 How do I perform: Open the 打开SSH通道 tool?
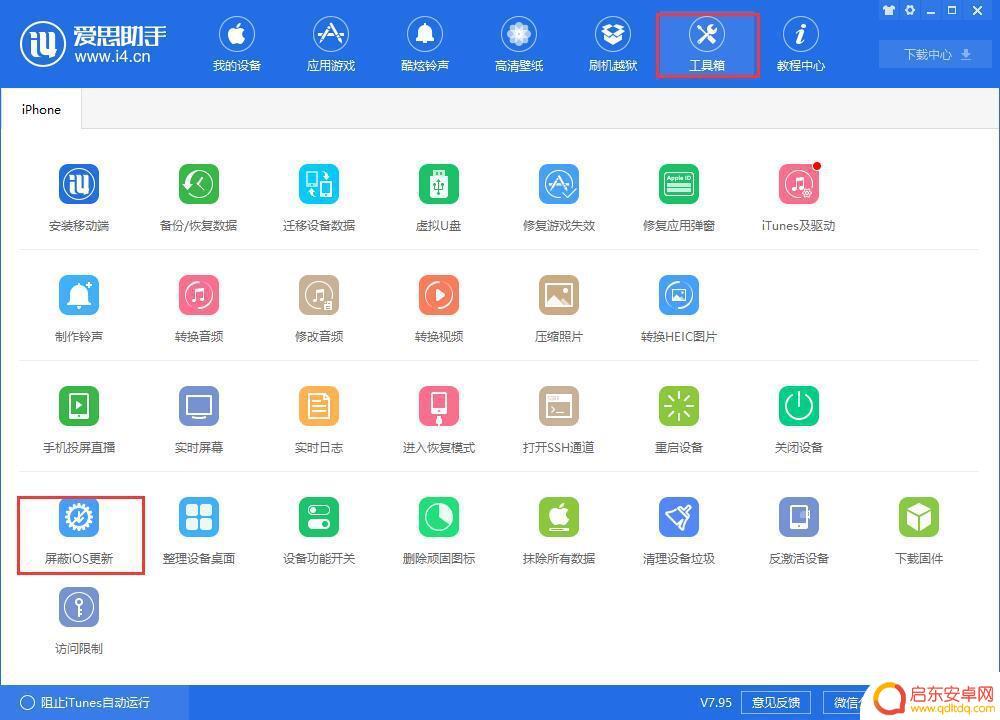559,406
